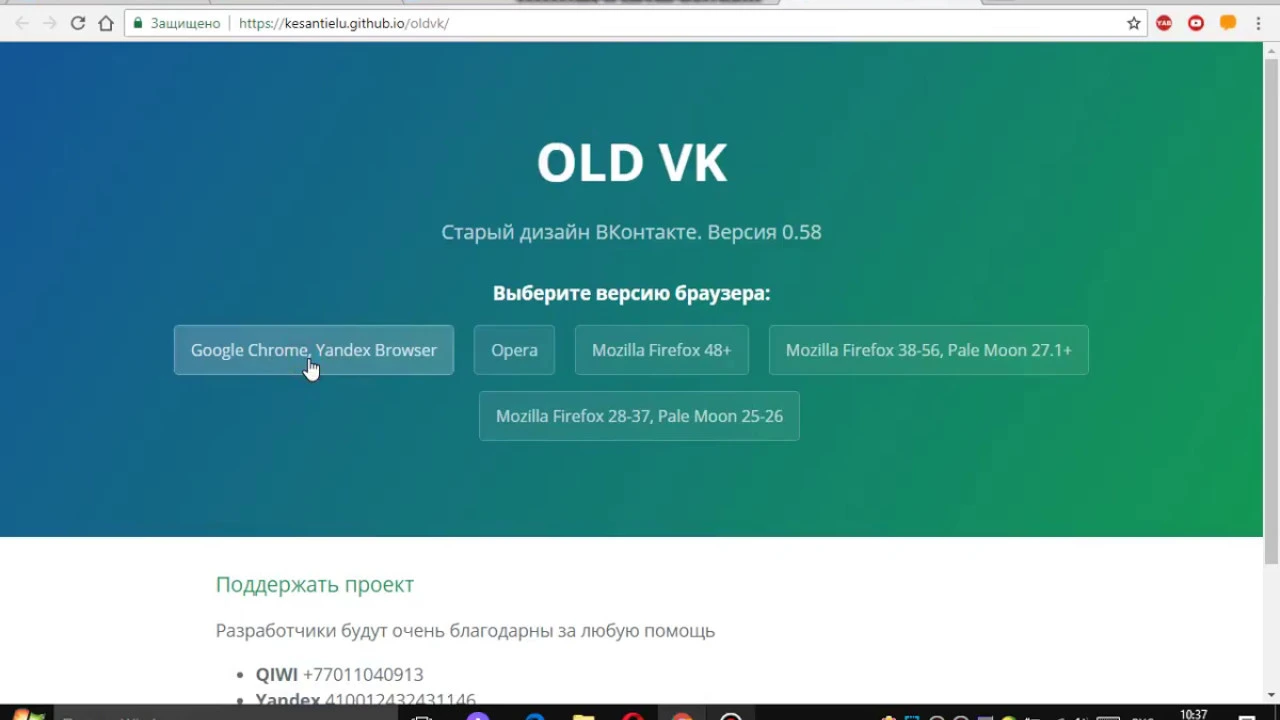Screen dimensions: 1280x720
Task: Click the page's vertical scrollbar thumb
Action: 1271,310
